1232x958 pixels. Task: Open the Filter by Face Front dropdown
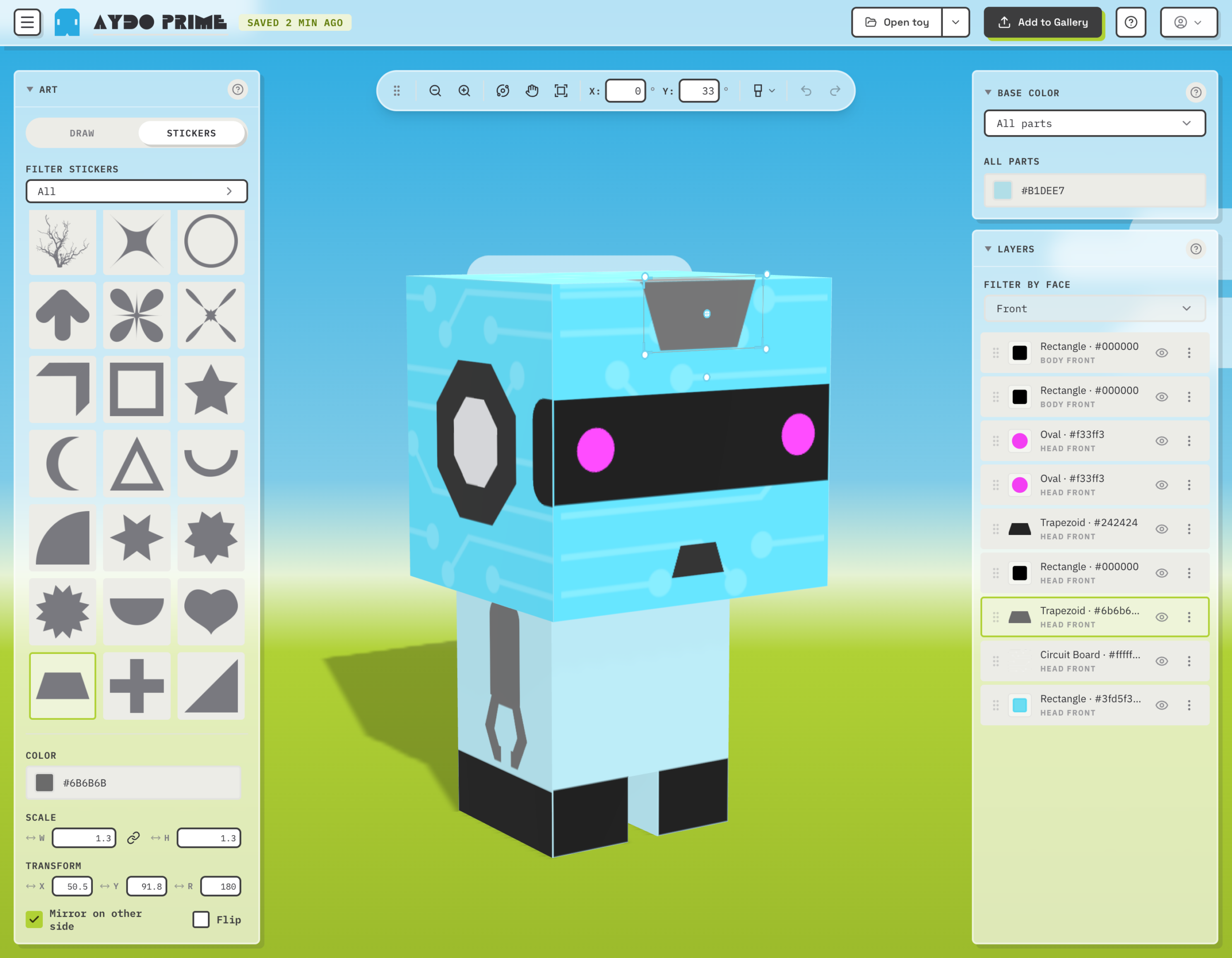coord(1094,308)
